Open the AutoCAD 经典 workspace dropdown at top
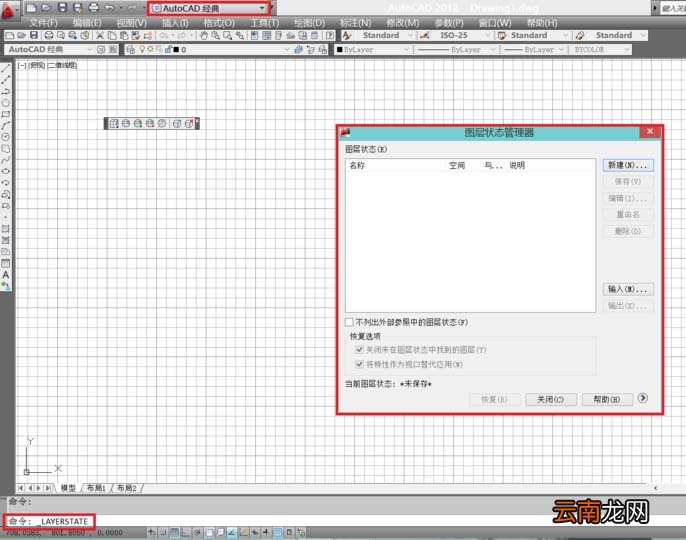This screenshot has height=540, width=686. coord(208,8)
